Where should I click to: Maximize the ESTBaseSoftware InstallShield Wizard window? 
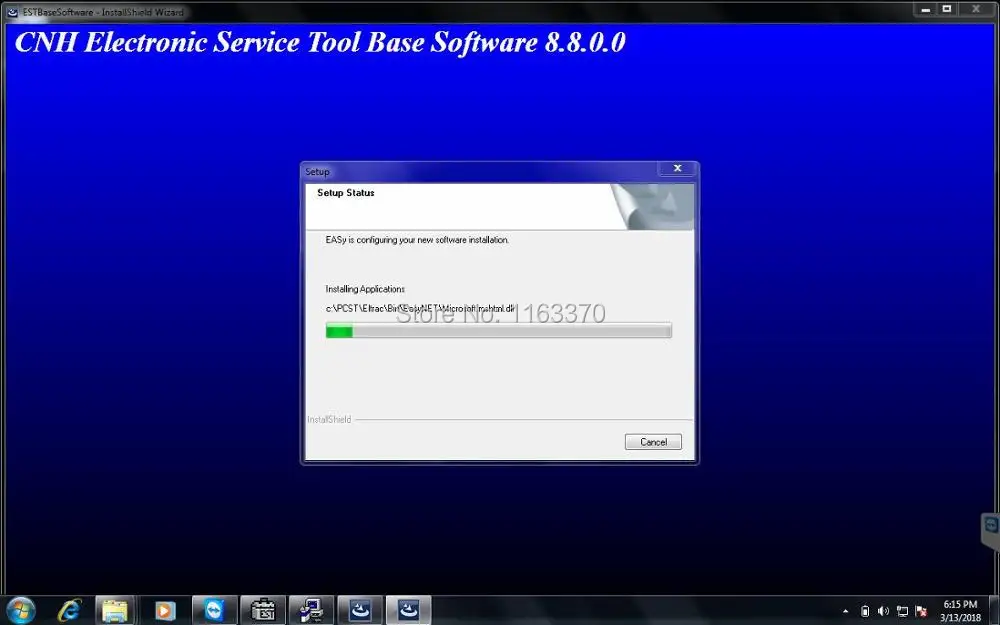947,9
